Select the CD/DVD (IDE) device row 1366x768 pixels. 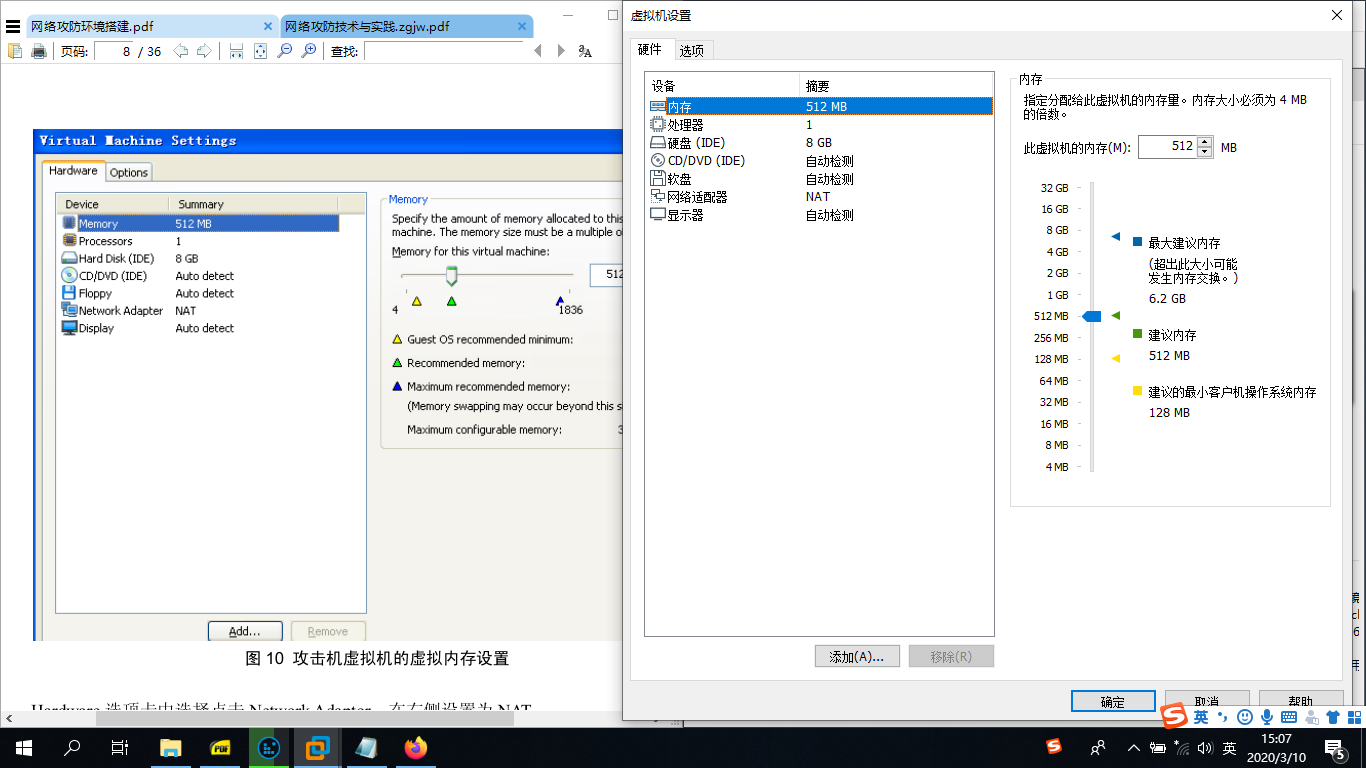coord(820,161)
